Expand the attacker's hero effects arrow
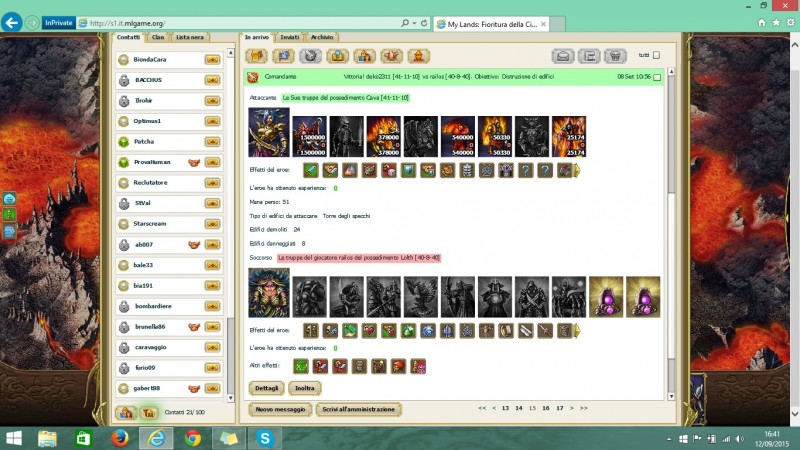This screenshot has height=450, width=800. coord(575,171)
